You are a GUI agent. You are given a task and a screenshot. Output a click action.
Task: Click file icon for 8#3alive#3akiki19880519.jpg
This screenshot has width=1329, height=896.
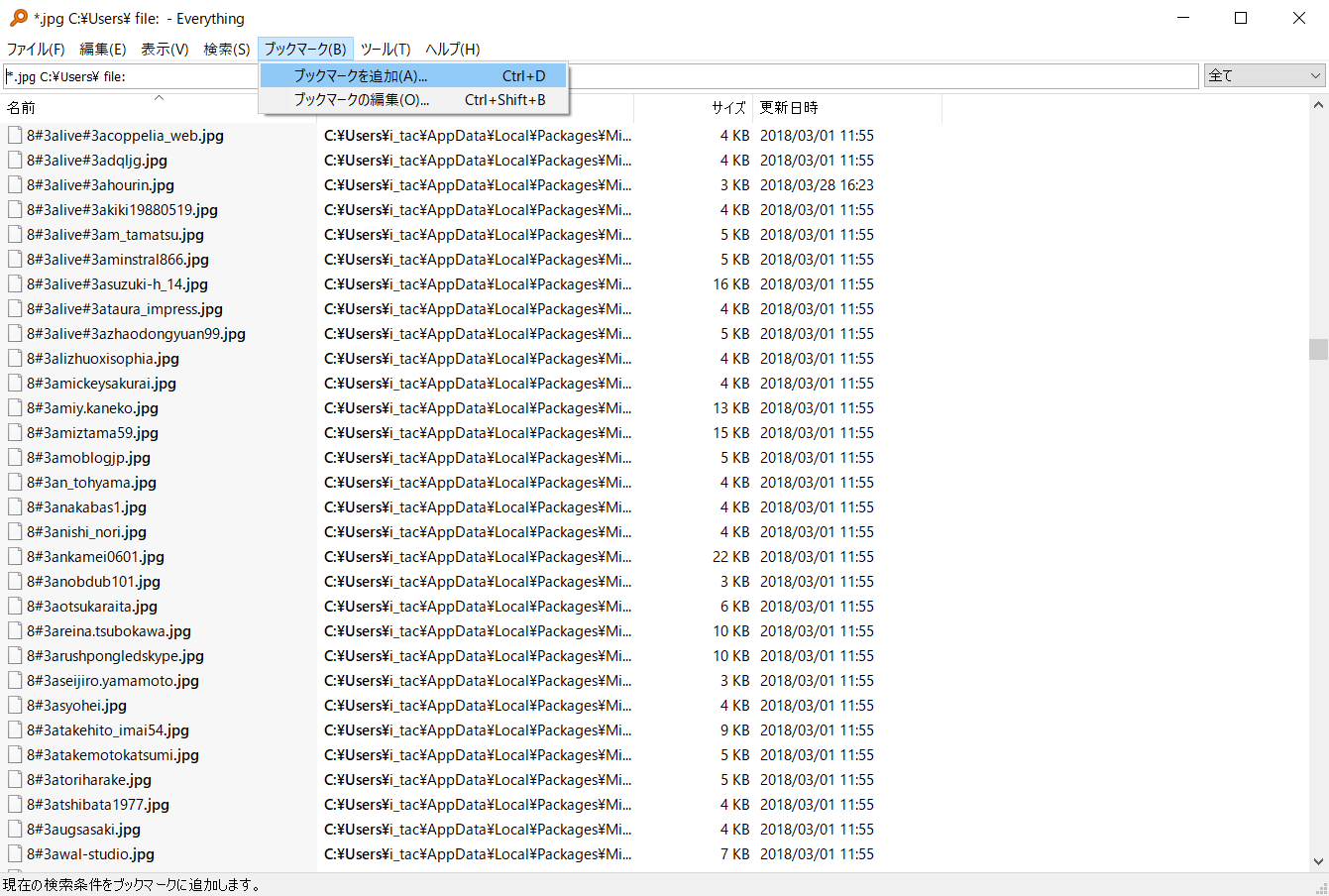point(15,210)
